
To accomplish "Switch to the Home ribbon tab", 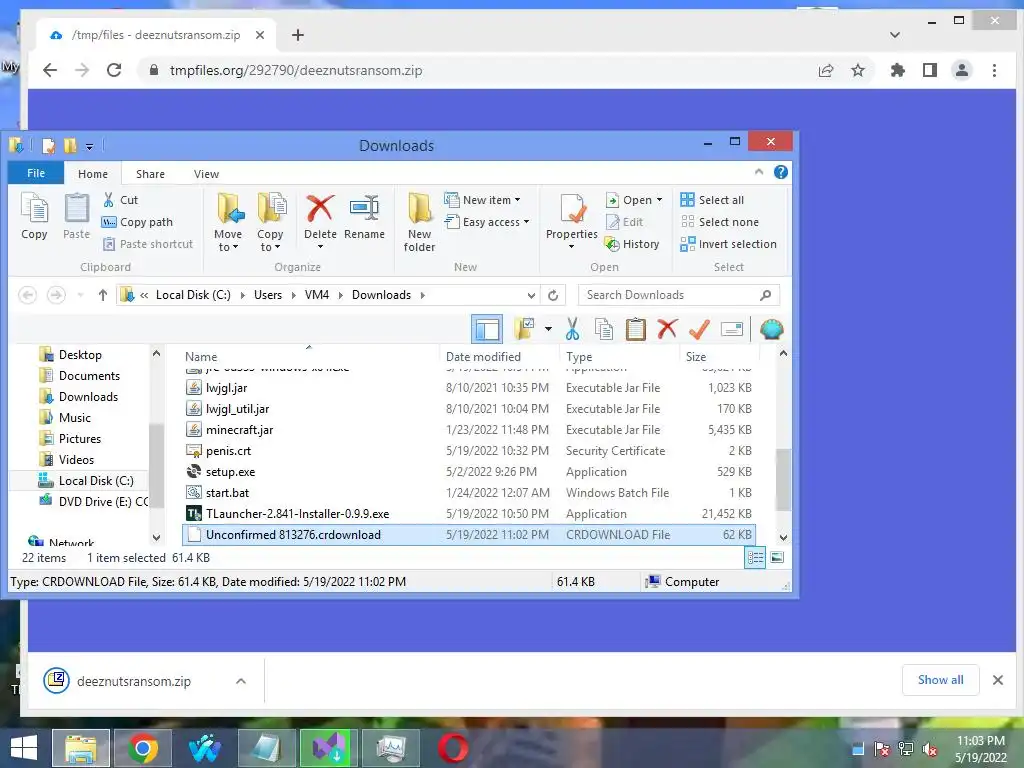I will pos(93,174).
